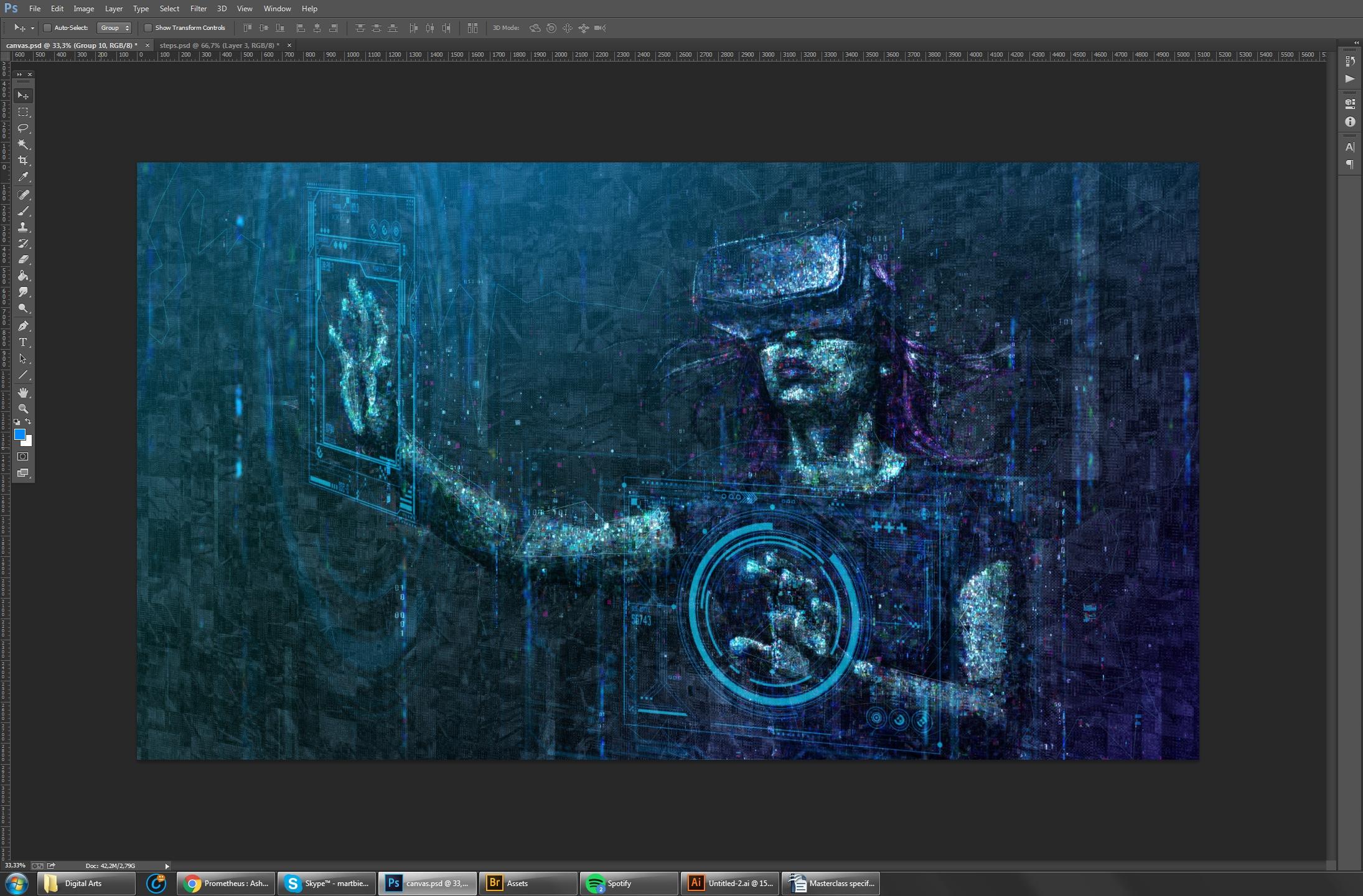Open Illustrator Untitled-2.ai from taskbar
The width and height of the screenshot is (1363, 896).
pos(730,884)
